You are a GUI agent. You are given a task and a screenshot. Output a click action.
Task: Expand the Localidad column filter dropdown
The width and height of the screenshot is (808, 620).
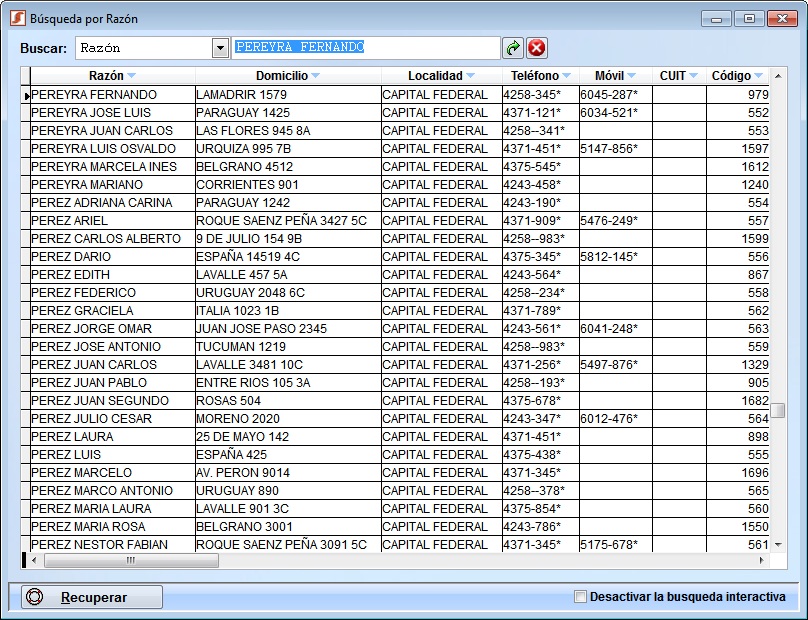pyautogui.click(x=470, y=76)
